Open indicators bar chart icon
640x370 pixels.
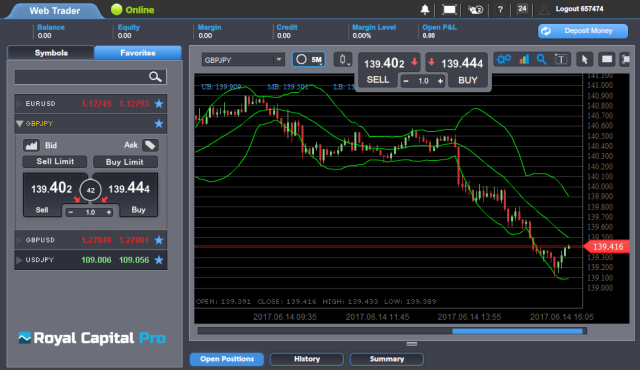point(524,60)
